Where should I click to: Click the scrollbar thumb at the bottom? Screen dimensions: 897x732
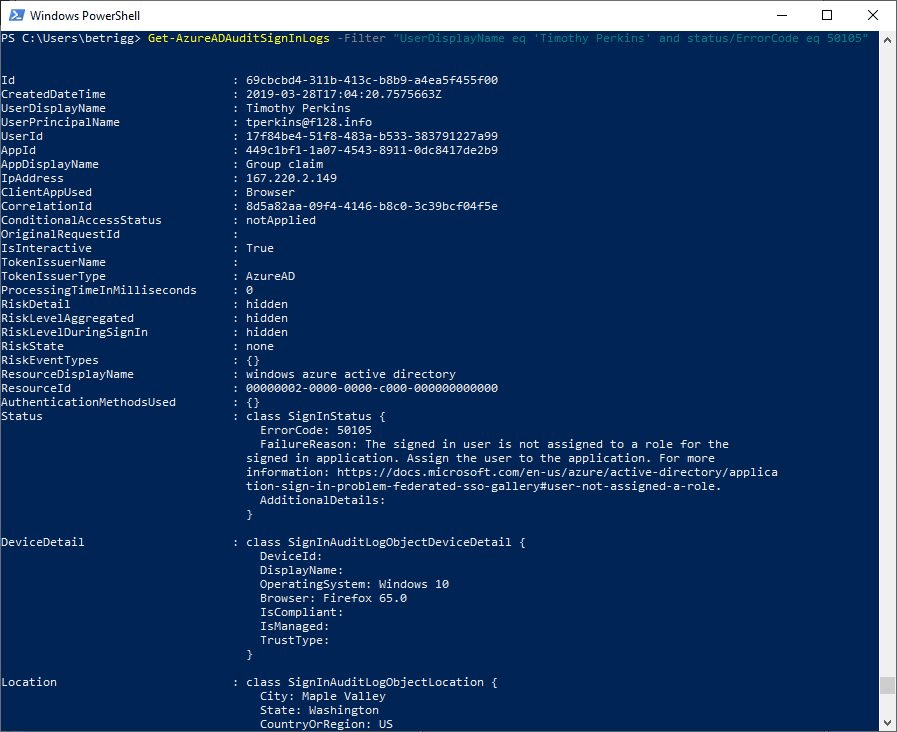point(885,687)
